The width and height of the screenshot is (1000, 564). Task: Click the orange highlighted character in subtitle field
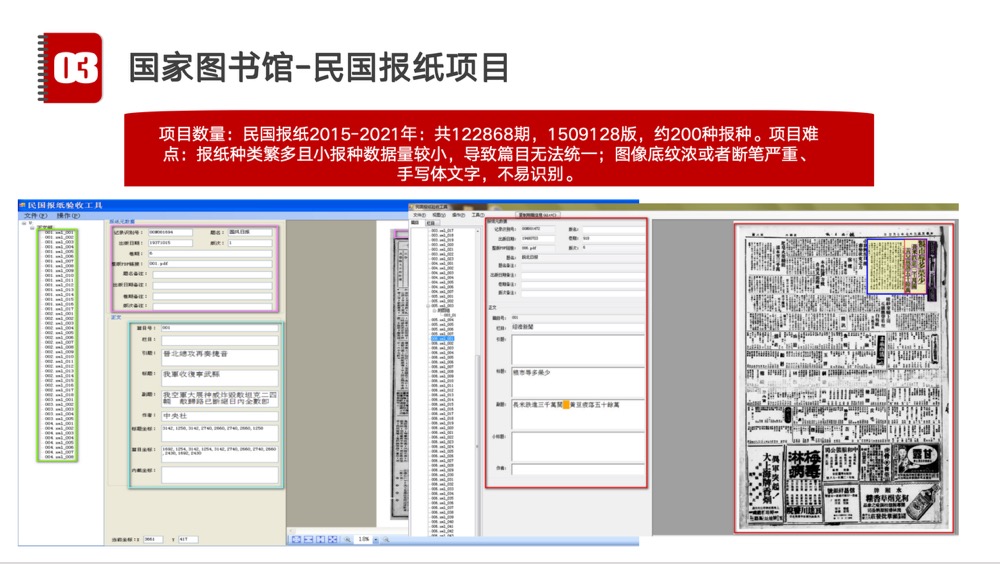[x=565, y=404]
